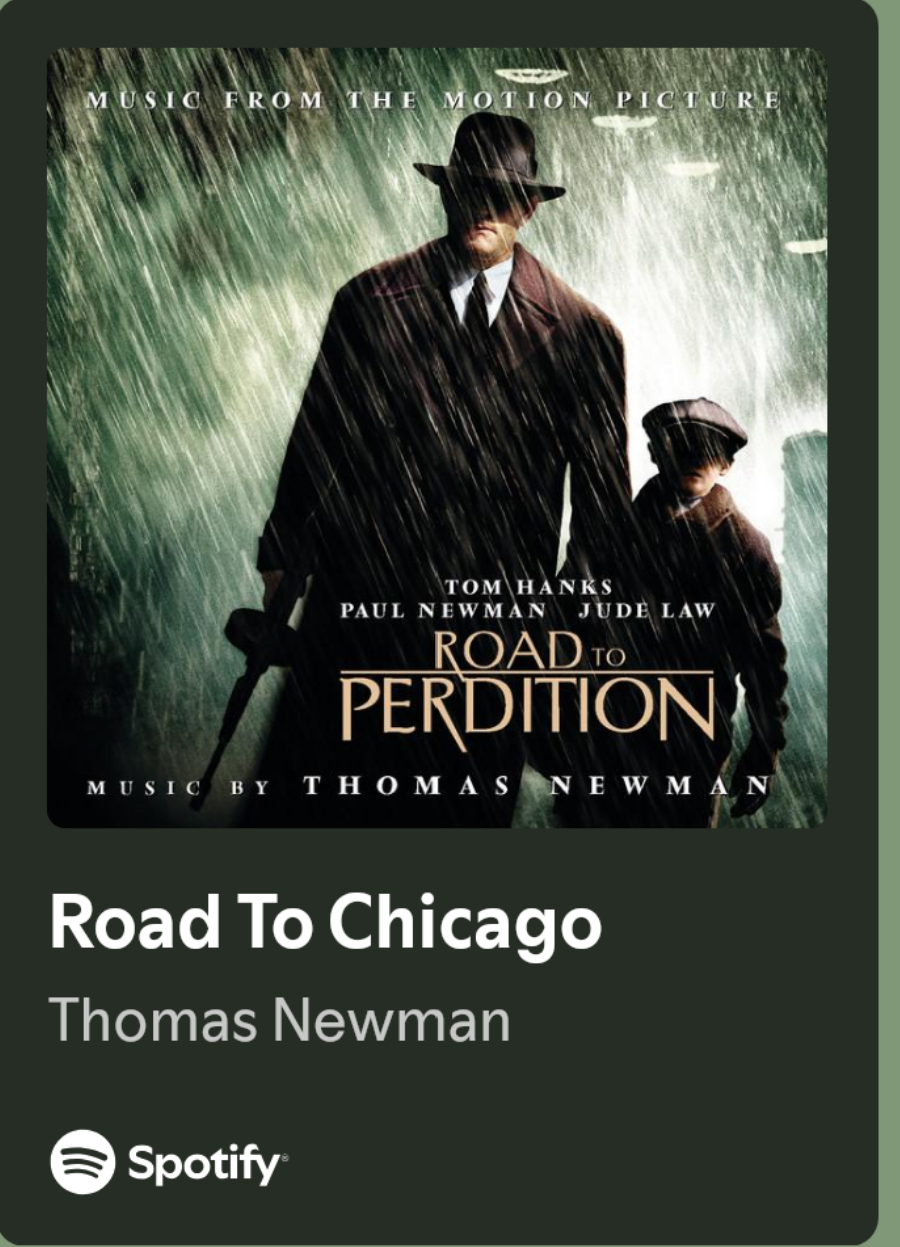Click the man's black necktie on cover
The image size is (900, 1247).
click(x=479, y=300)
